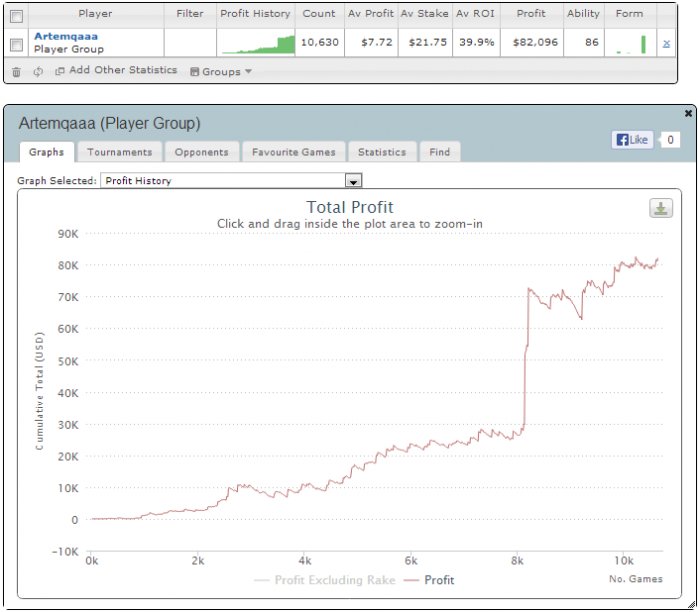Open the Groups dropdown menu

pyautogui.click(x=221, y=71)
